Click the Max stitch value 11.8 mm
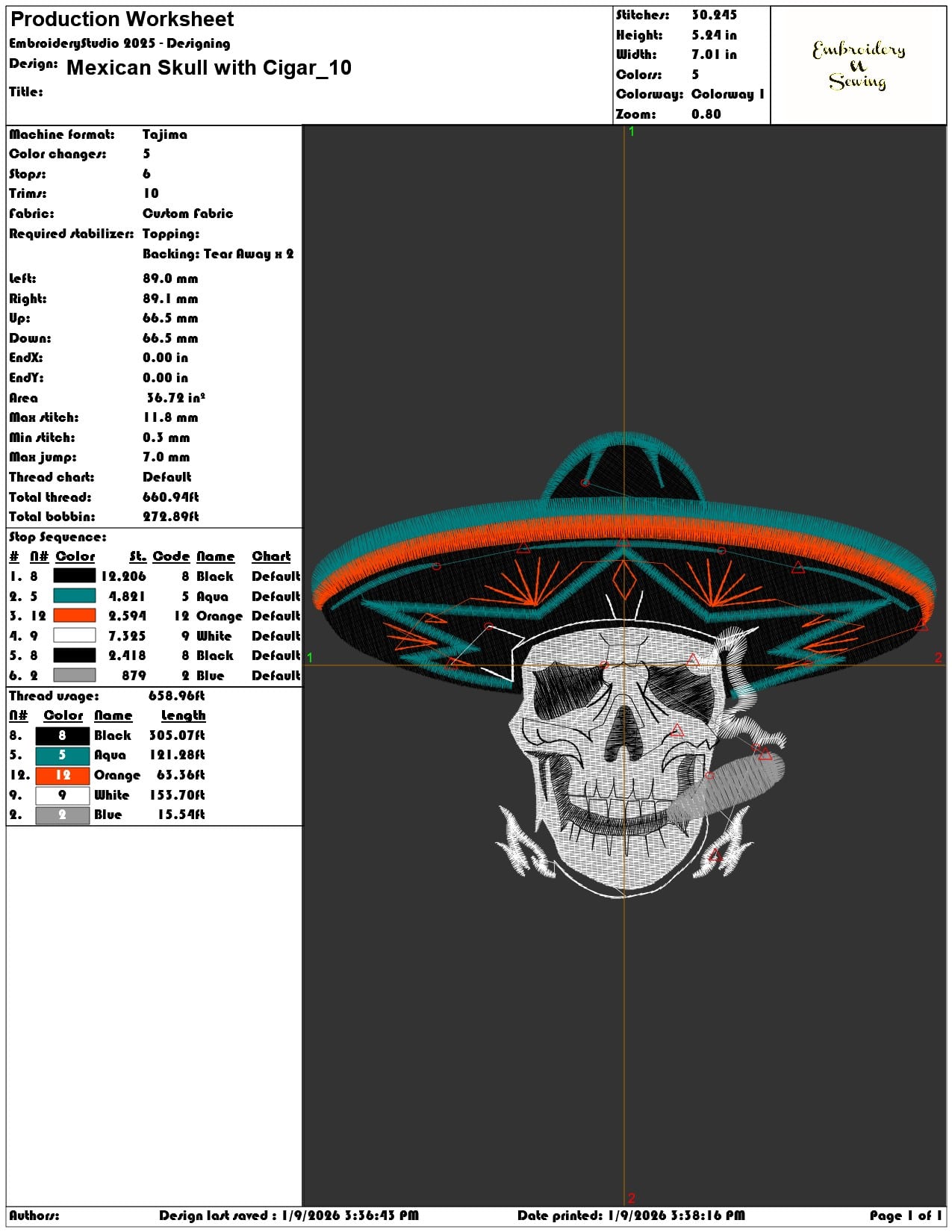Image resolution: width=952 pixels, height=1232 pixels. tap(170, 417)
